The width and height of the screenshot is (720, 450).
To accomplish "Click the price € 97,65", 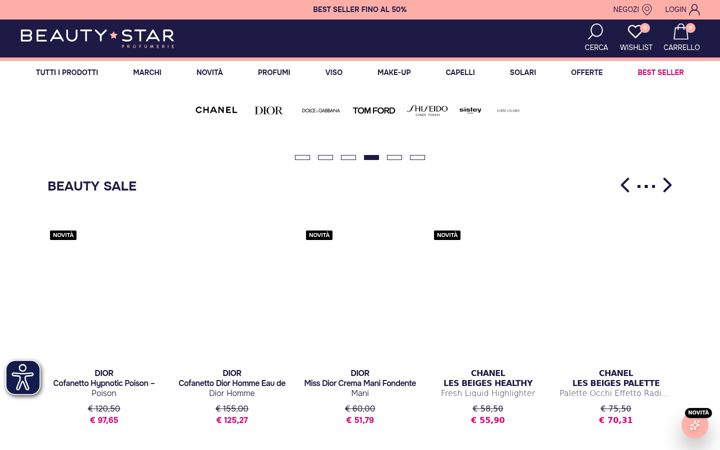I will tap(104, 420).
